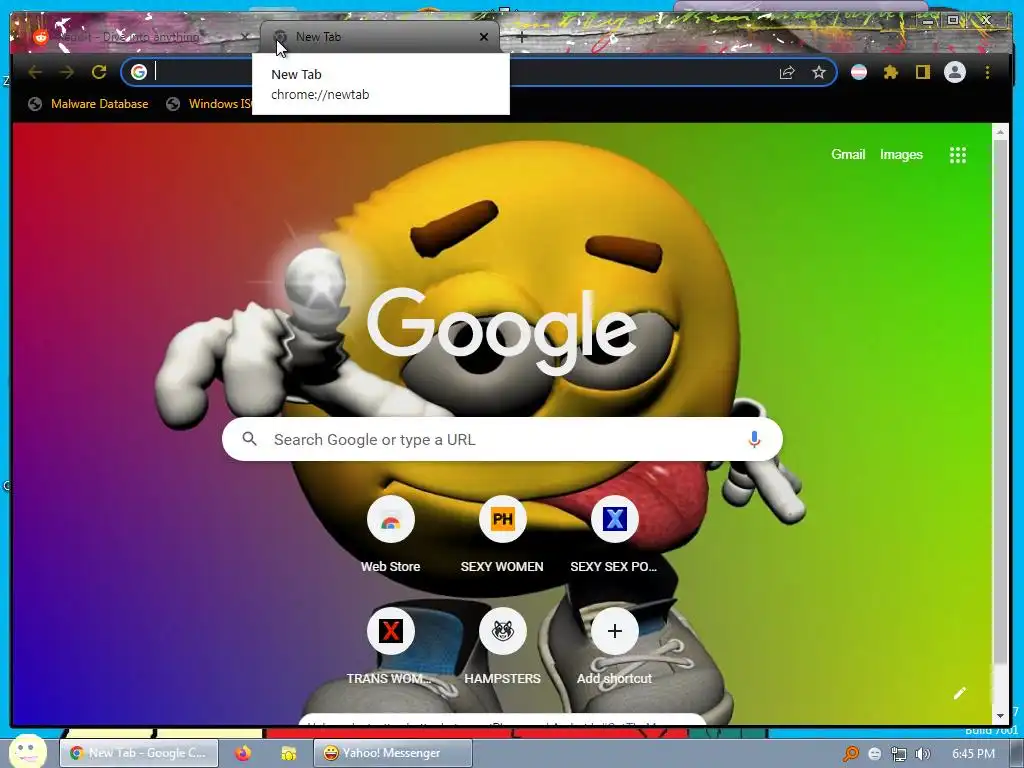Open the striped flag extension icon
The image size is (1024, 768).
(859, 72)
